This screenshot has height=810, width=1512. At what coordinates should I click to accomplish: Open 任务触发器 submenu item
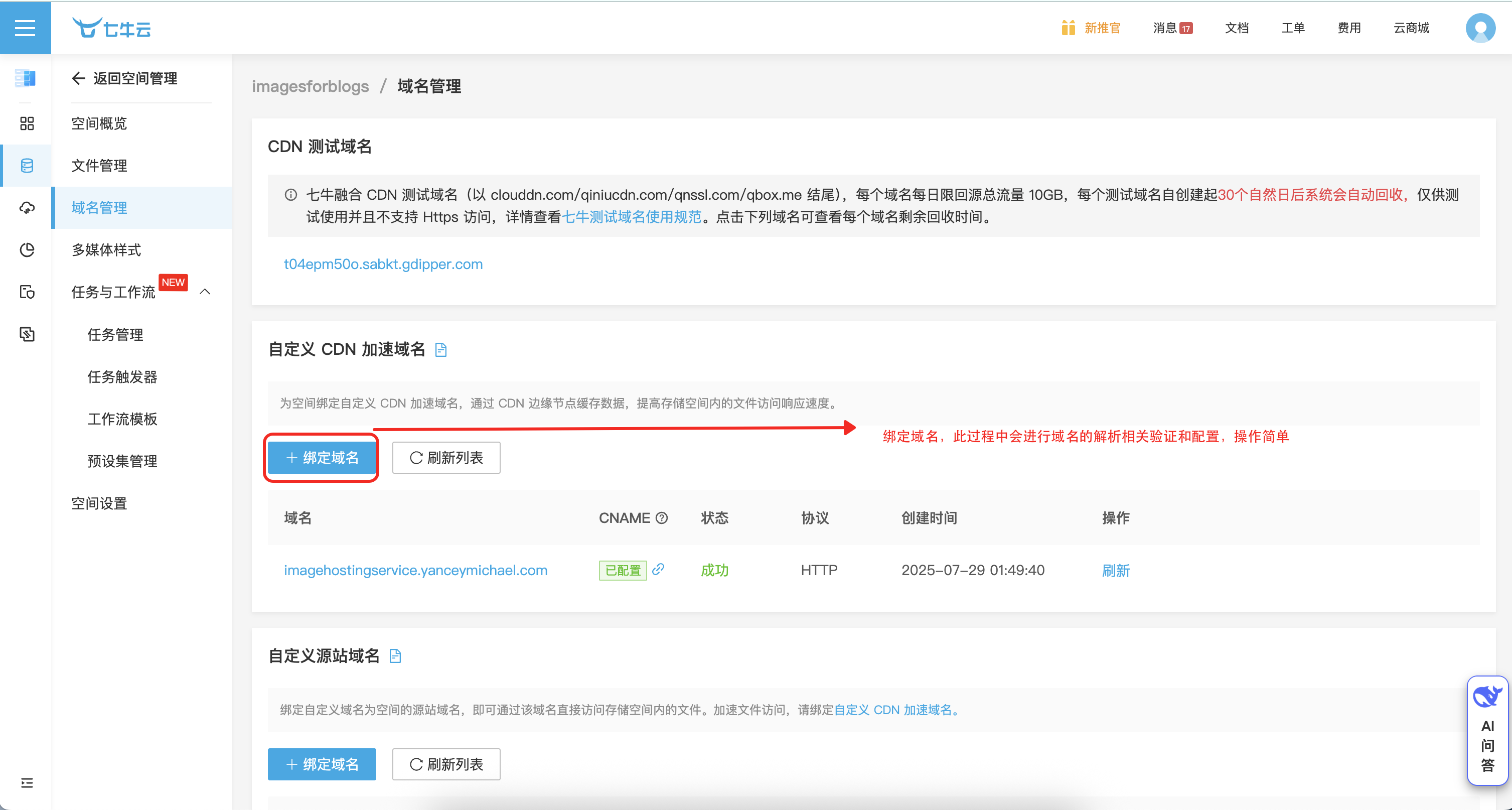tap(122, 377)
